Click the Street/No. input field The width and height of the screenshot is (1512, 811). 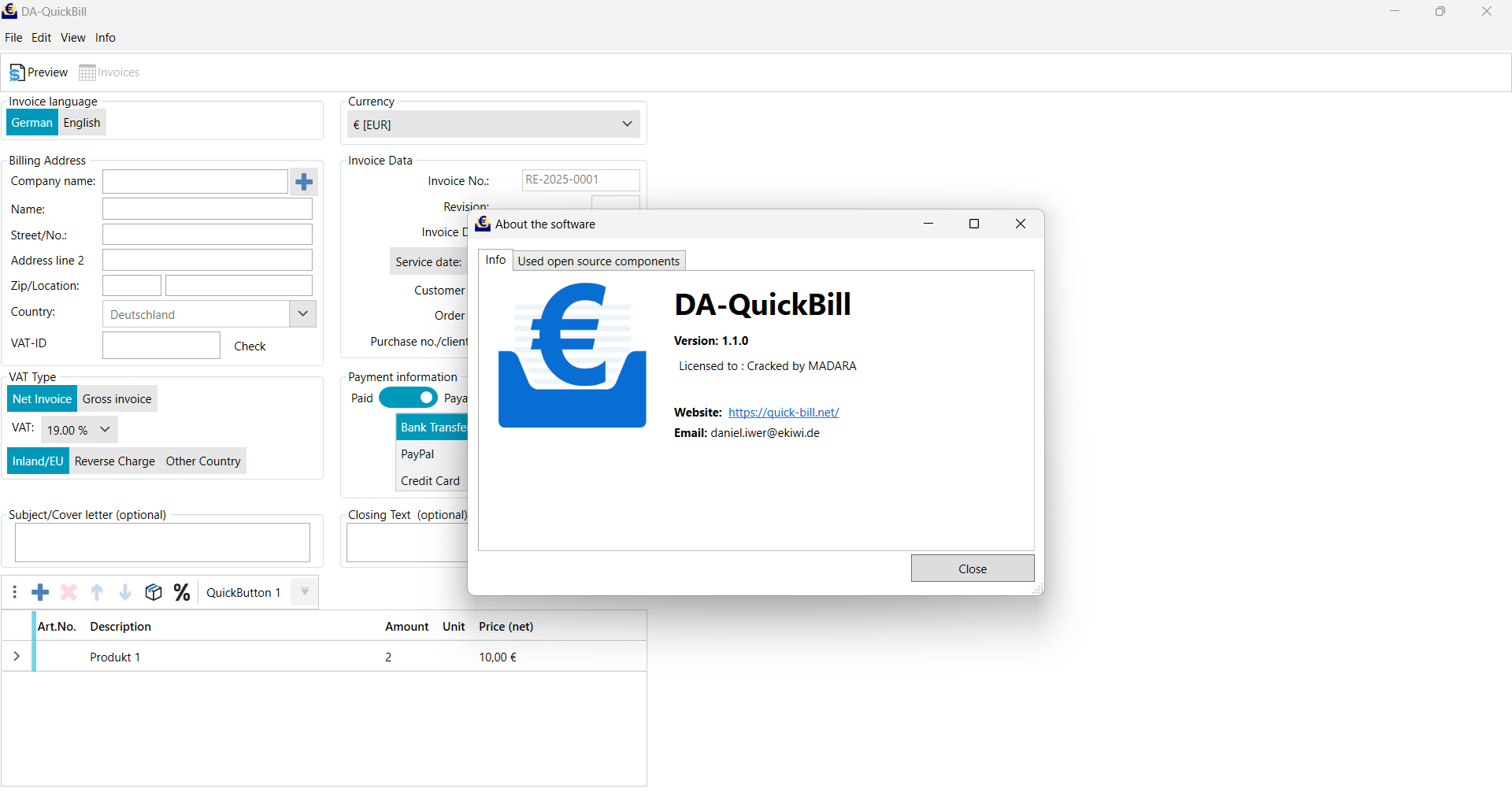click(208, 235)
